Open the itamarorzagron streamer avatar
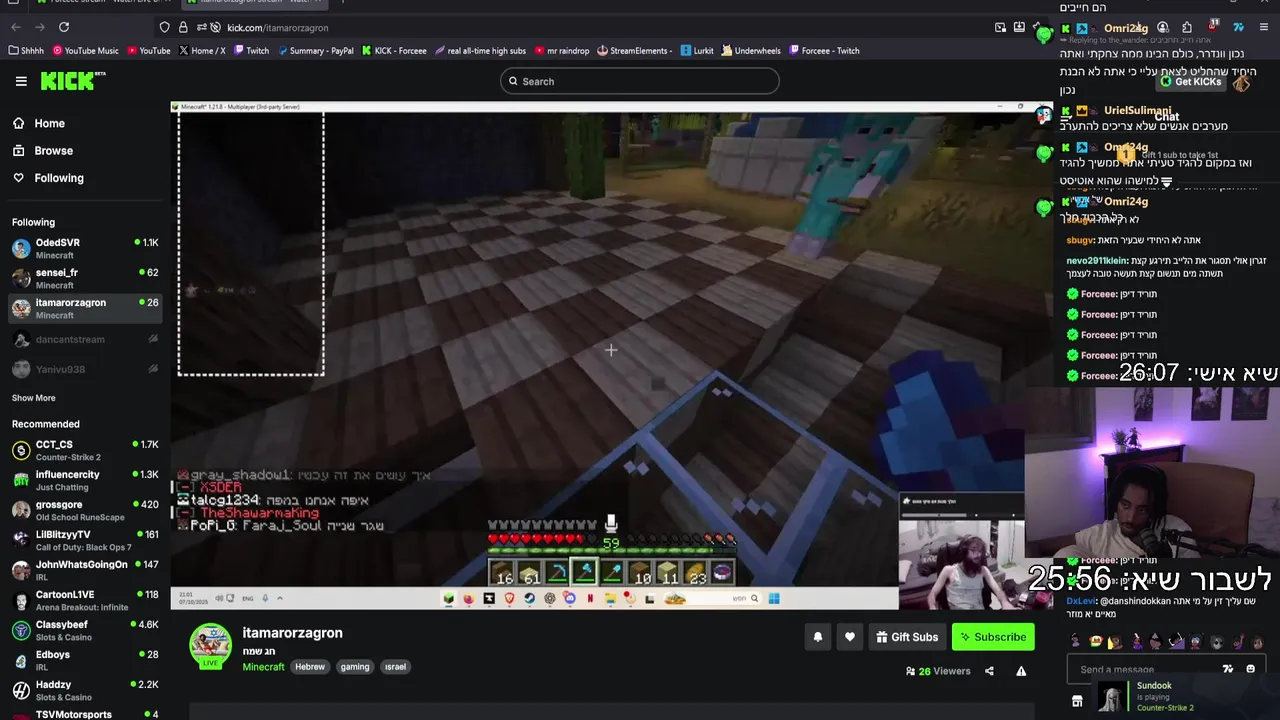 [211, 645]
